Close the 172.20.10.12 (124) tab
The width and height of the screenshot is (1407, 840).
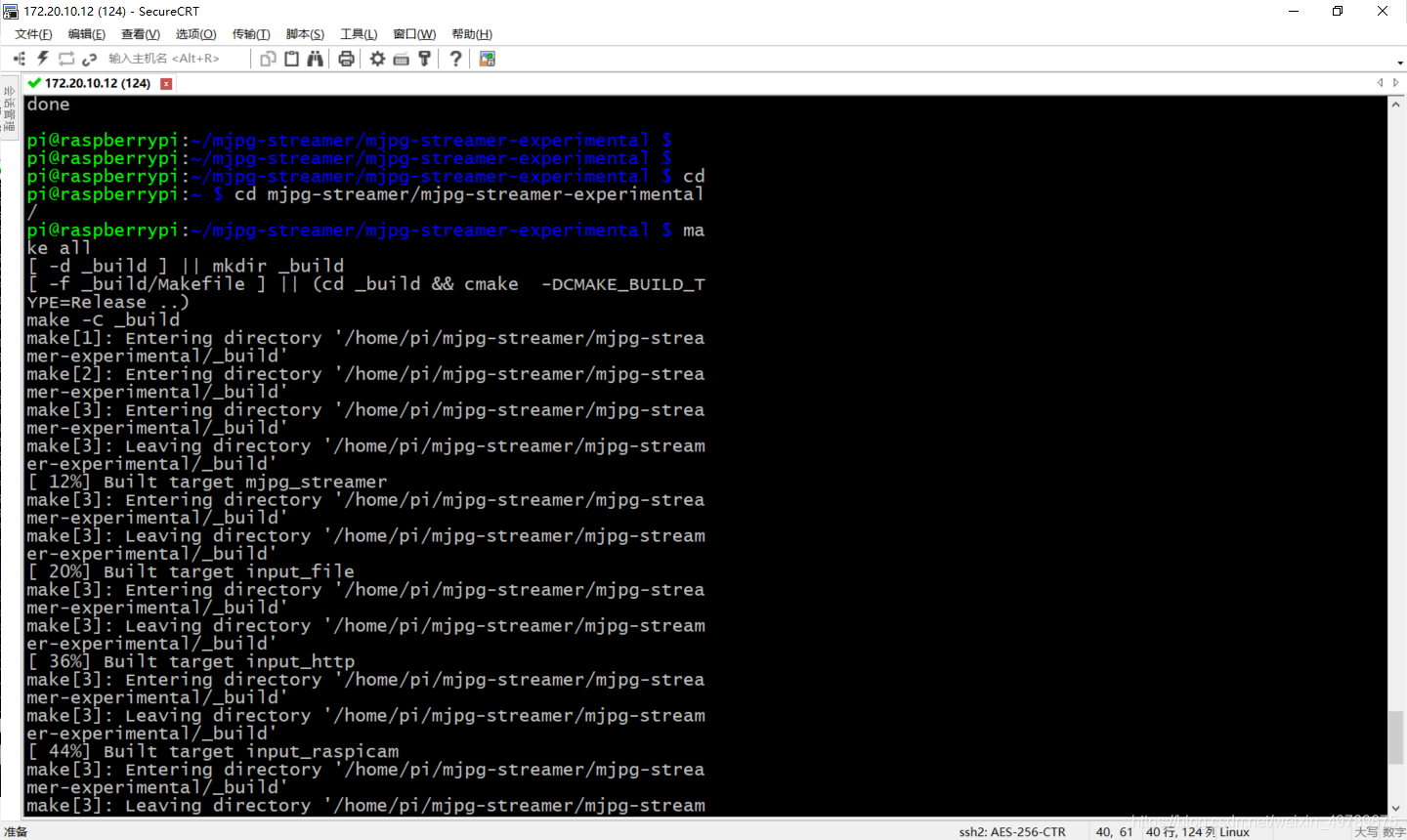click(166, 83)
